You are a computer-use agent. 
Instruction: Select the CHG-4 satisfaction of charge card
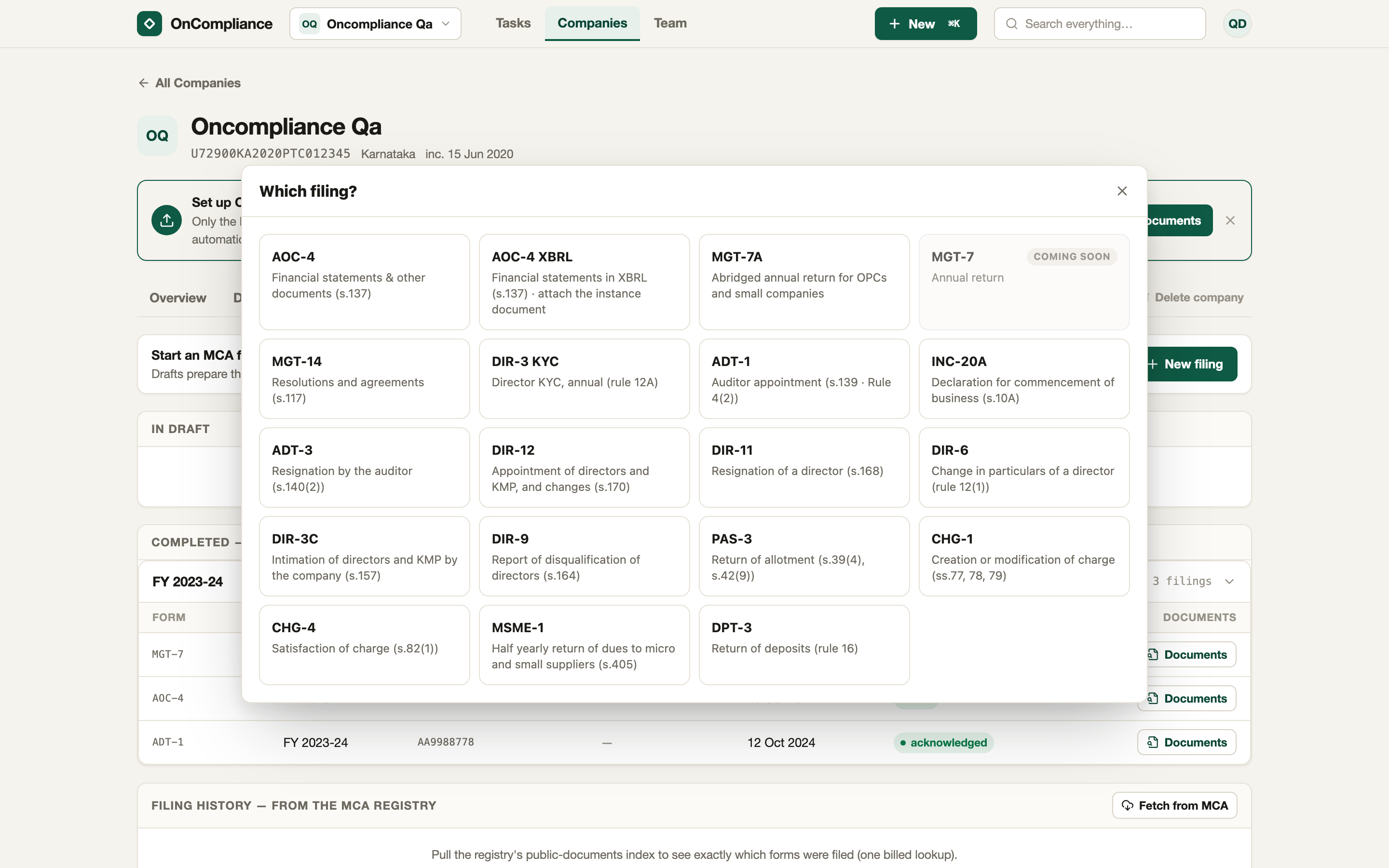pos(365,645)
